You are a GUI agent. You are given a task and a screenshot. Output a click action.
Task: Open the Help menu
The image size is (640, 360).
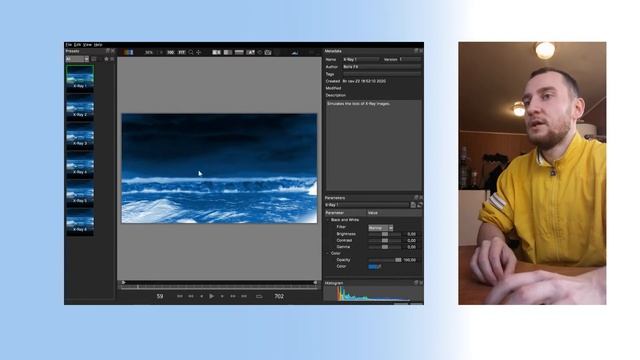(98, 44)
